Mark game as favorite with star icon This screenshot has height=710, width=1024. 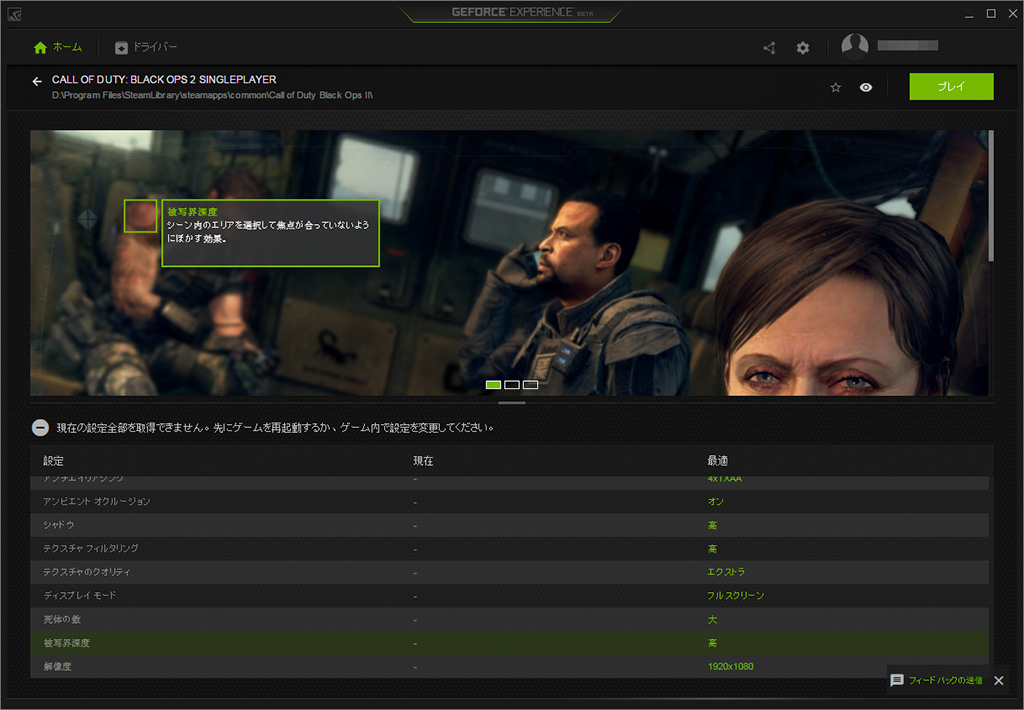pyautogui.click(x=836, y=87)
